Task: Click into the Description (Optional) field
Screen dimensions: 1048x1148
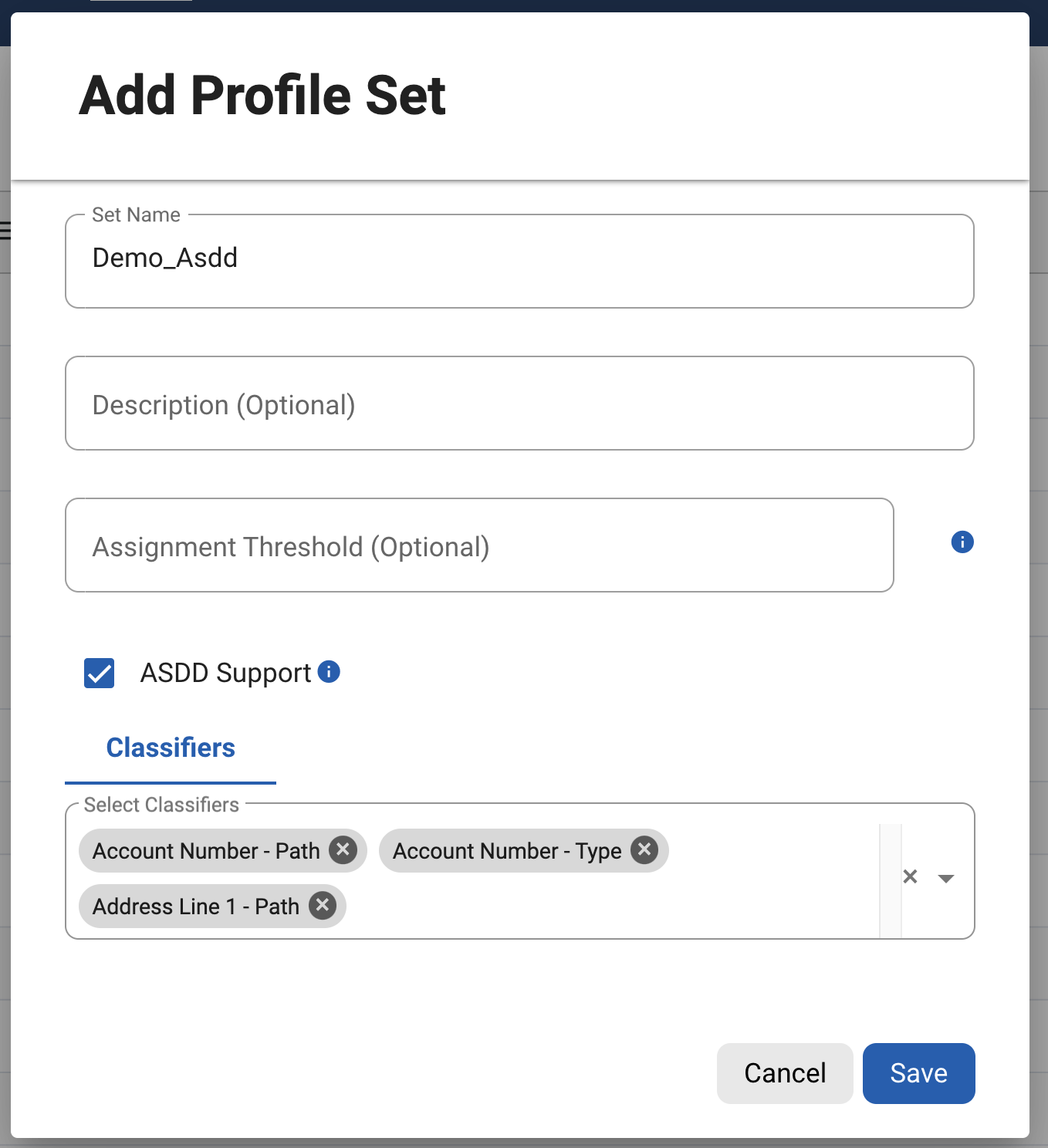Action: pos(519,403)
